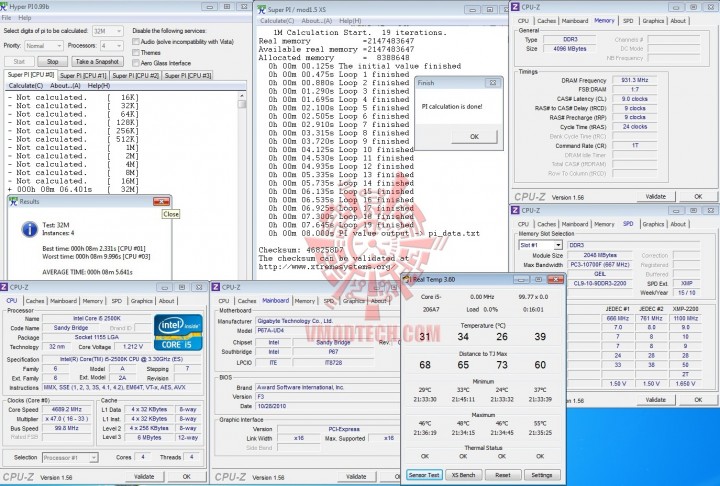Click the XMP-2200 column header

685,309
